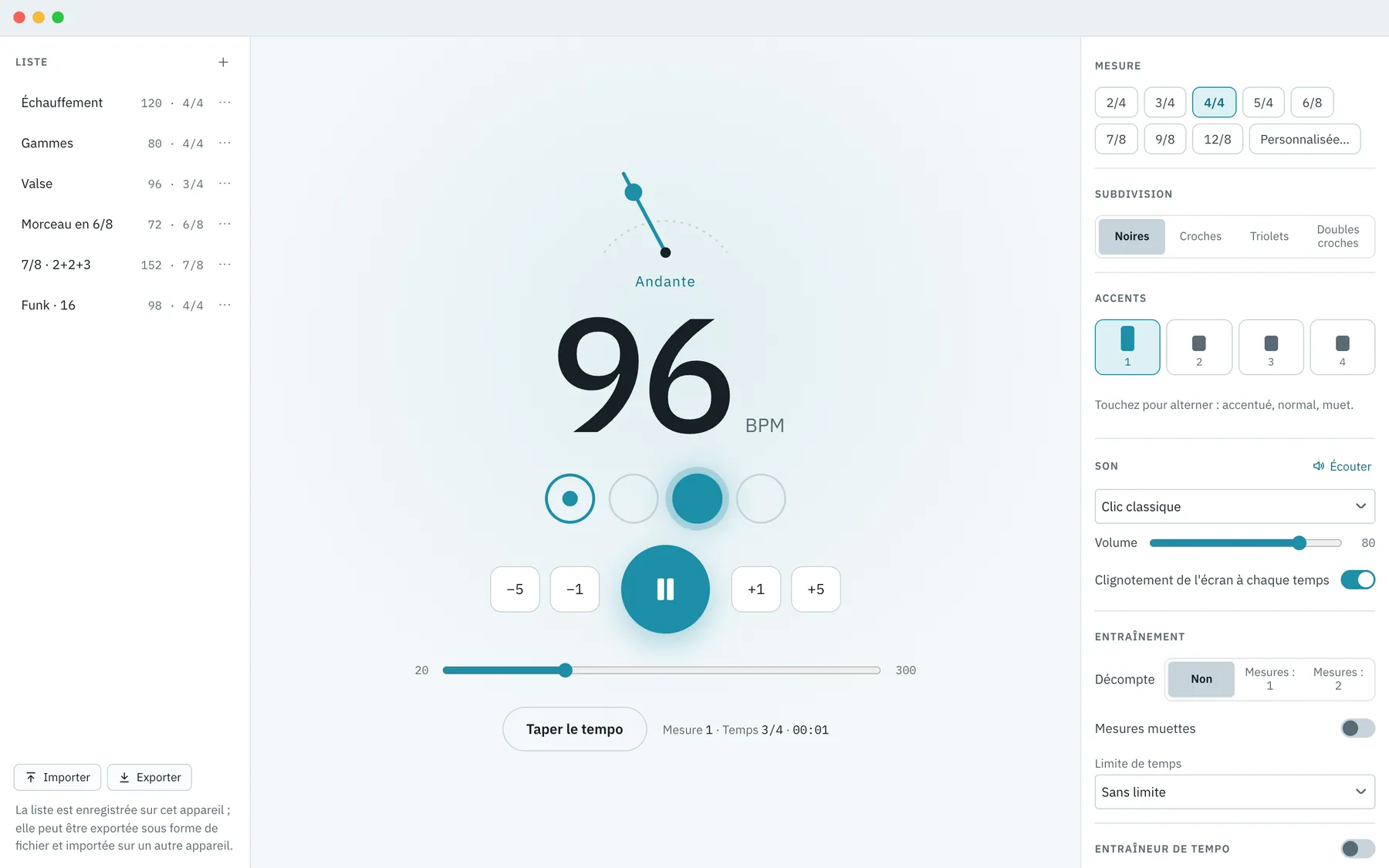
Task: Open the options menu for Gammes
Action: (x=225, y=144)
